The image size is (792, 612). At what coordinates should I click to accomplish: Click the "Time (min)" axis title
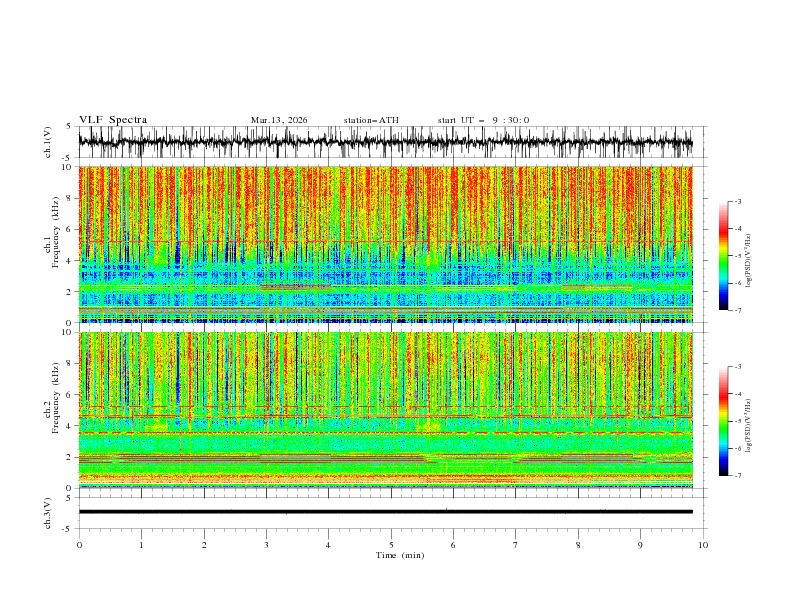pyautogui.click(x=400, y=555)
